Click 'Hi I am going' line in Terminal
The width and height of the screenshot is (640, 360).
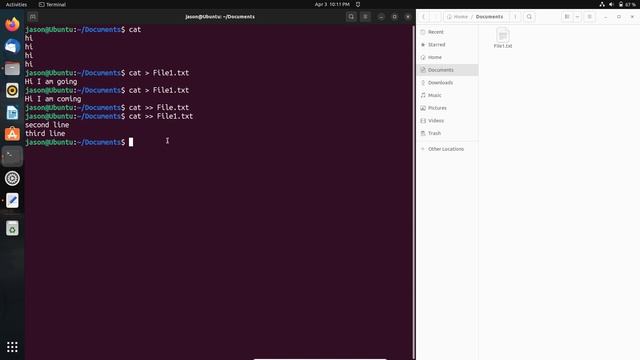coord(51,82)
